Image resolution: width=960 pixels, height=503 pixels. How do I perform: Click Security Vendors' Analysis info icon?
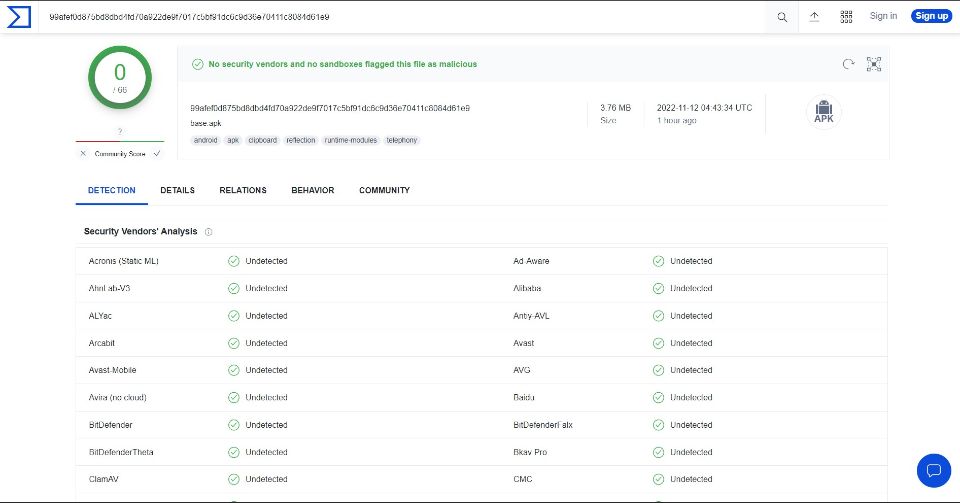(208, 232)
